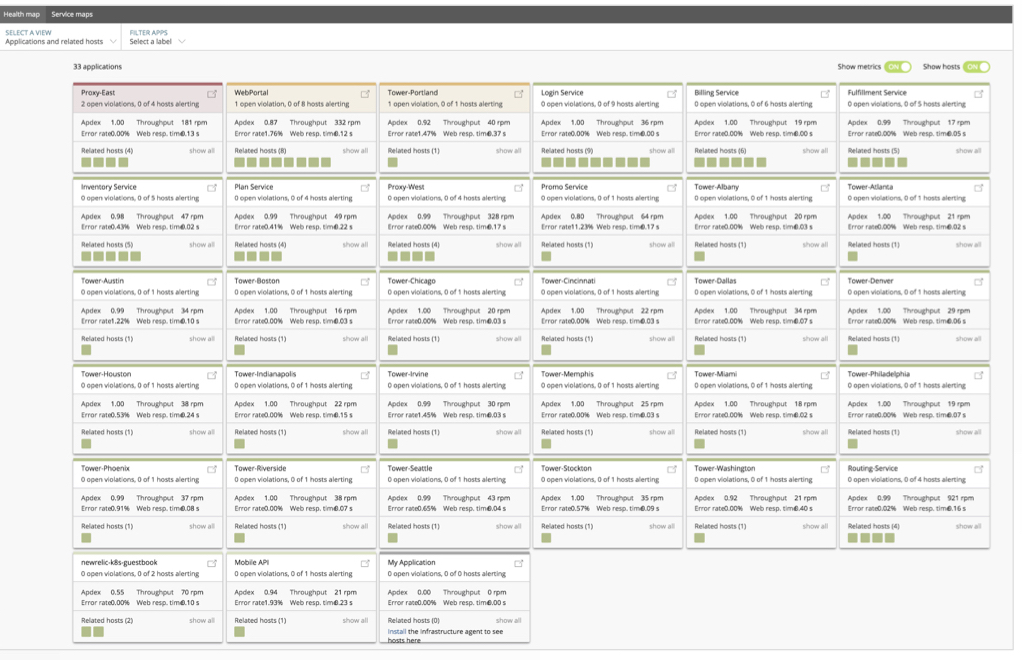Show all hosts for Routing-Service

tap(968, 526)
